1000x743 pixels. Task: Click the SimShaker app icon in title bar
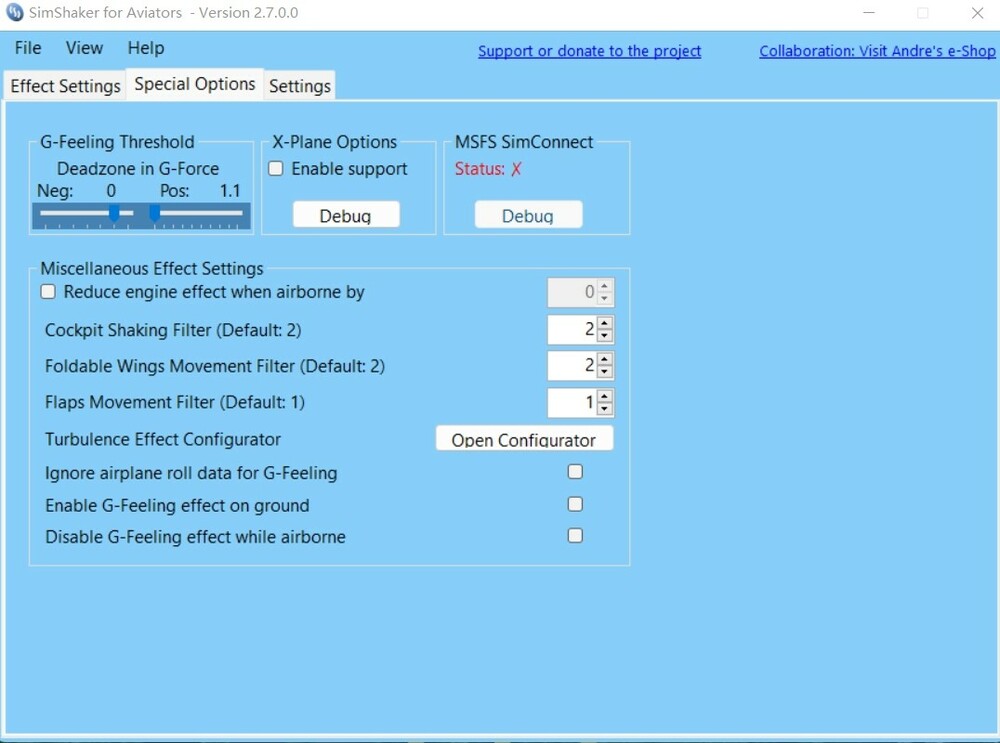(x=14, y=12)
